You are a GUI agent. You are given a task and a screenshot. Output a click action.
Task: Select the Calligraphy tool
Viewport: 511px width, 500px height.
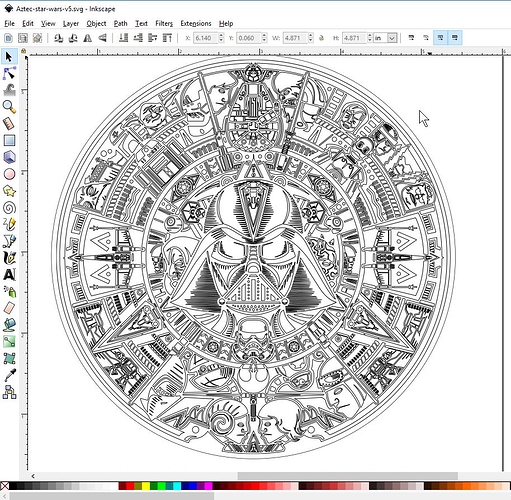point(9,258)
